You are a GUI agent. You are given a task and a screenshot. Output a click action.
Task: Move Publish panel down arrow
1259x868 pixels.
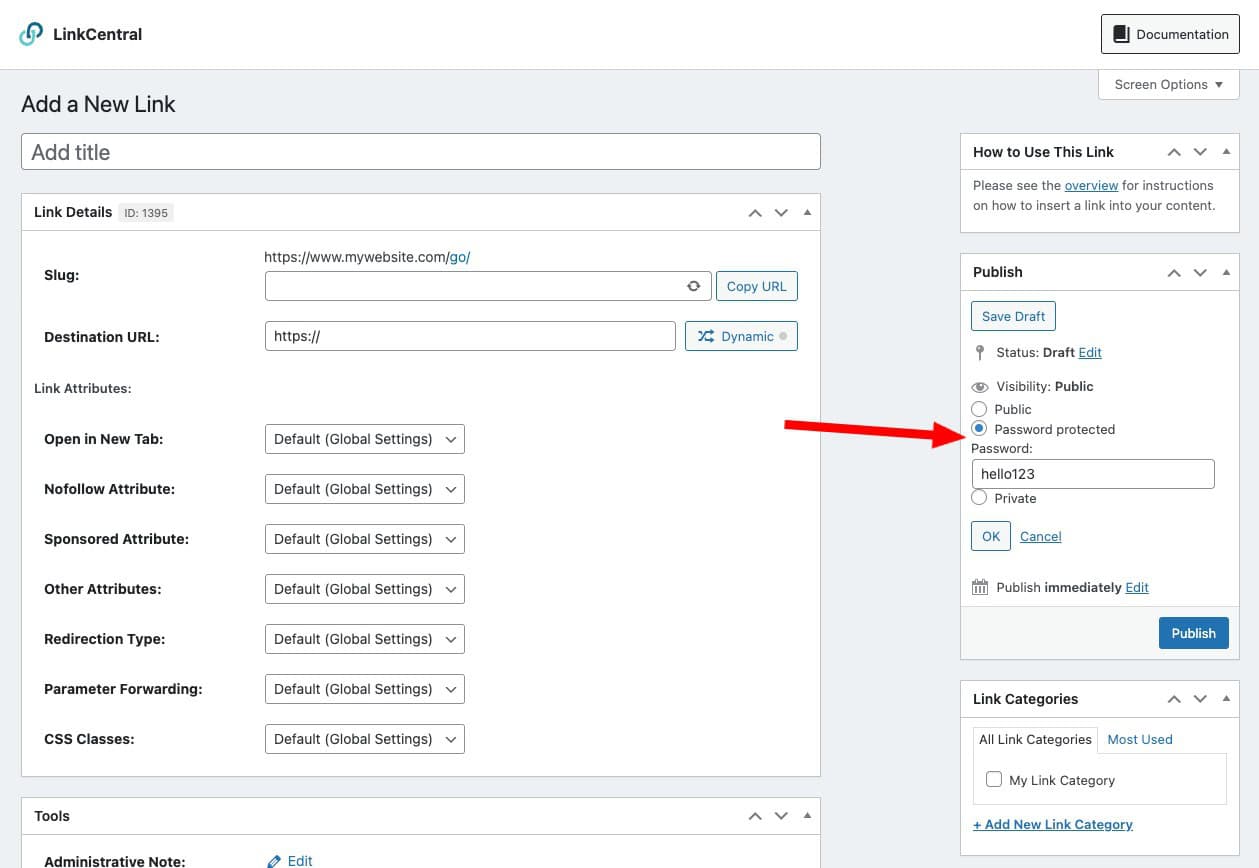point(1200,272)
